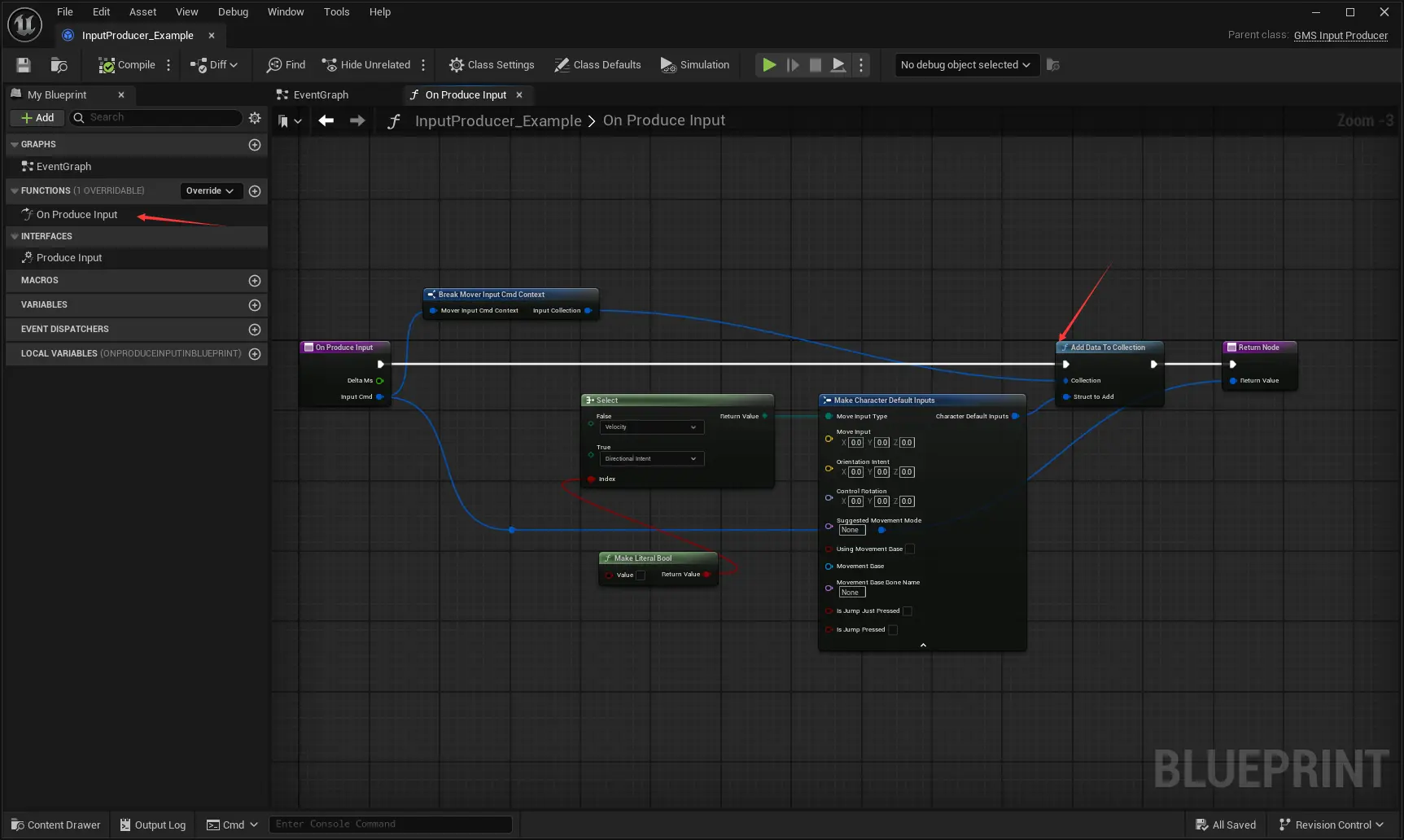Open the Asset menu
This screenshot has width=1404, height=840.
142,11
